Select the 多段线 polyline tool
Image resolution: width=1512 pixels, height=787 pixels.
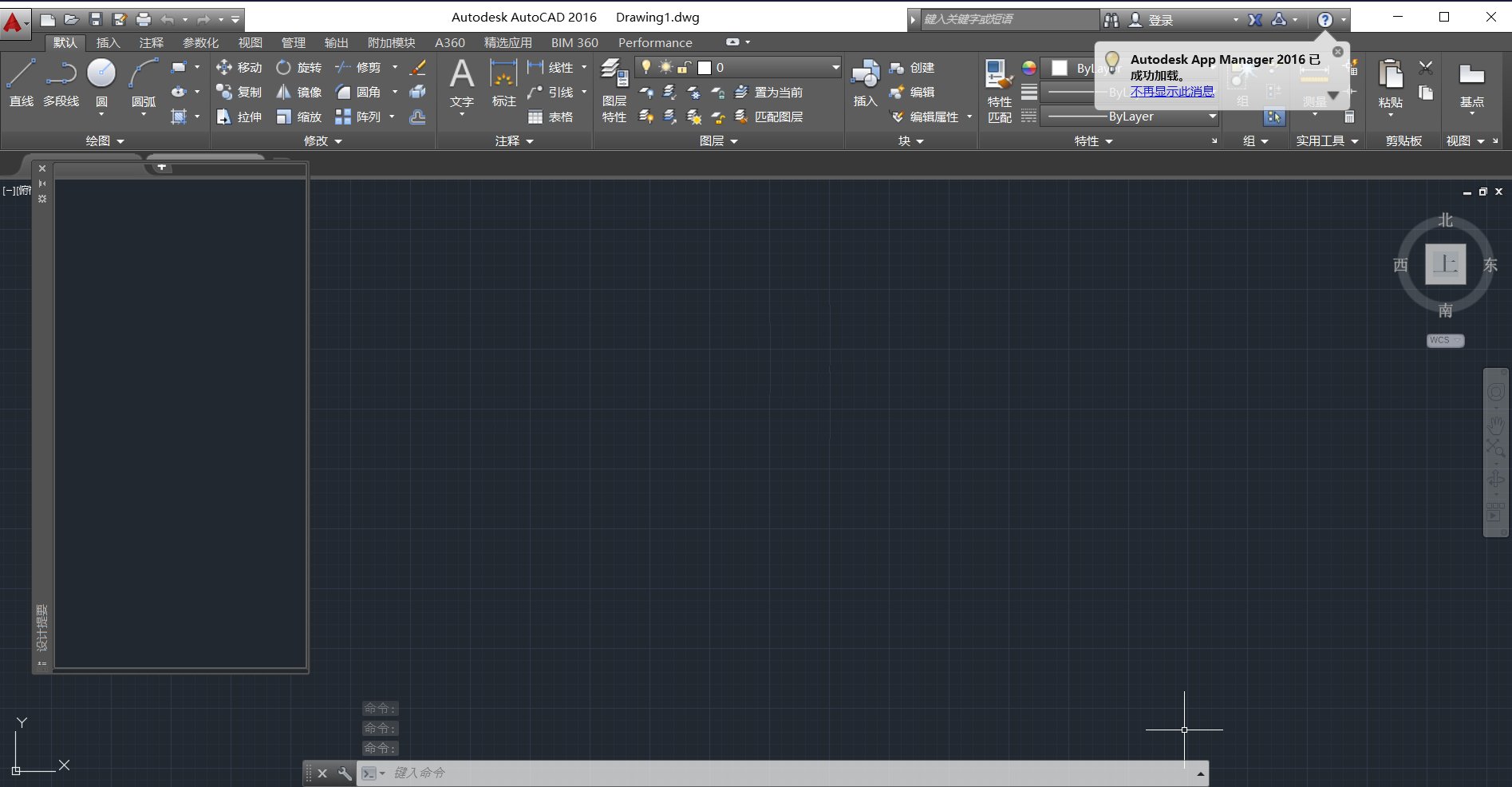click(x=61, y=83)
